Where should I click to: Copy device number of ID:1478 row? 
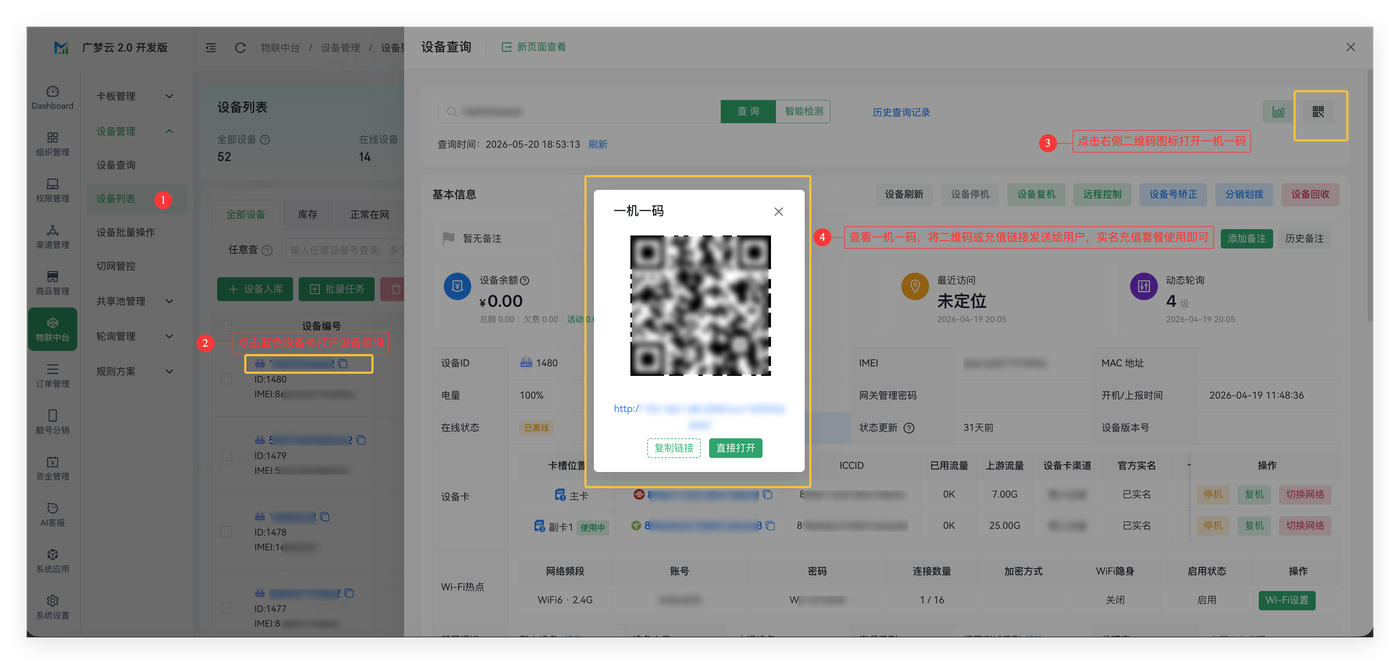(325, 517)
